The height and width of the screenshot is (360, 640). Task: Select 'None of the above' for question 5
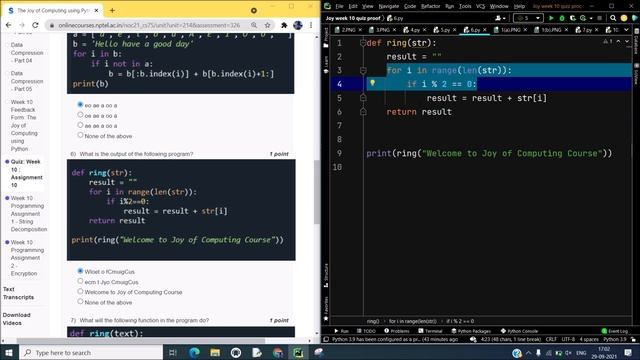[80, 136]
